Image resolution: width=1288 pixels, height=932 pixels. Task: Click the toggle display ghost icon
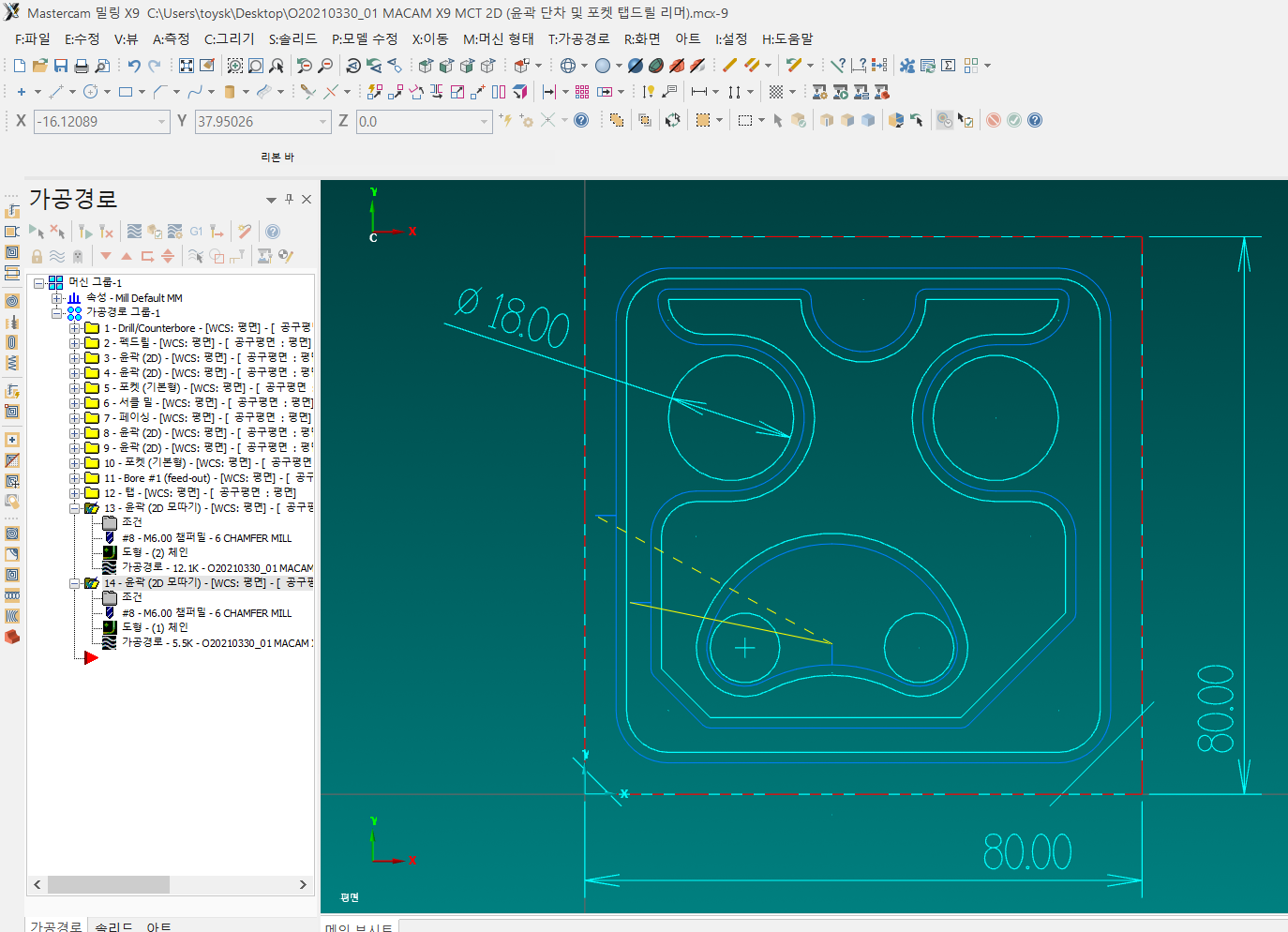click(78, 256)
